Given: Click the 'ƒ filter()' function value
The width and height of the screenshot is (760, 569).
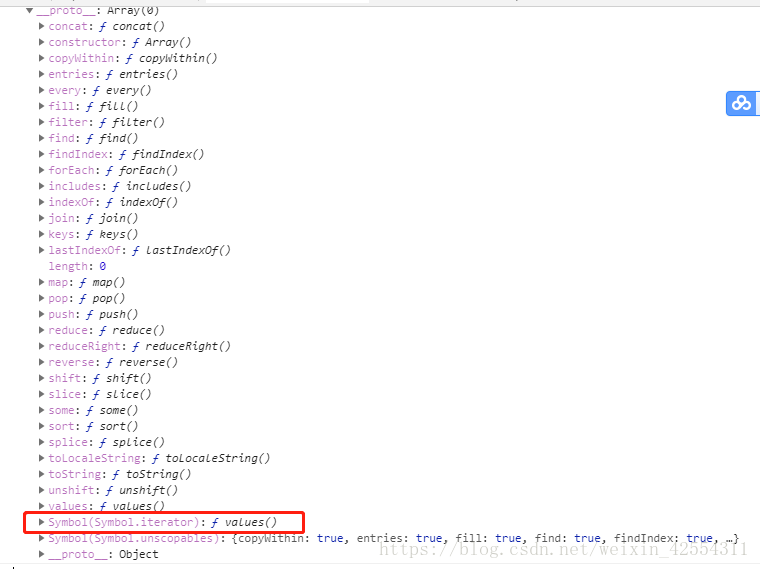Looking at the screenshot, I should pyautogui.click(x=132, y=122).
